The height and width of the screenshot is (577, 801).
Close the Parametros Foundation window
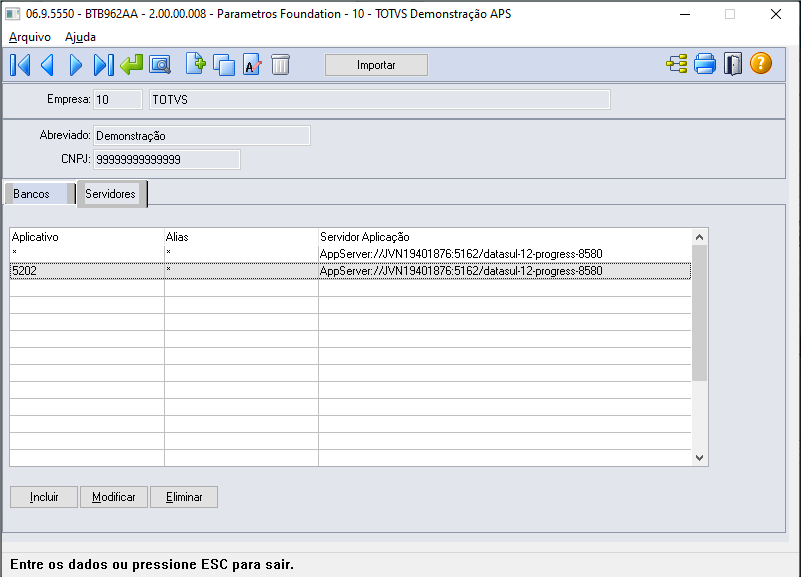[x=776, y=14]
